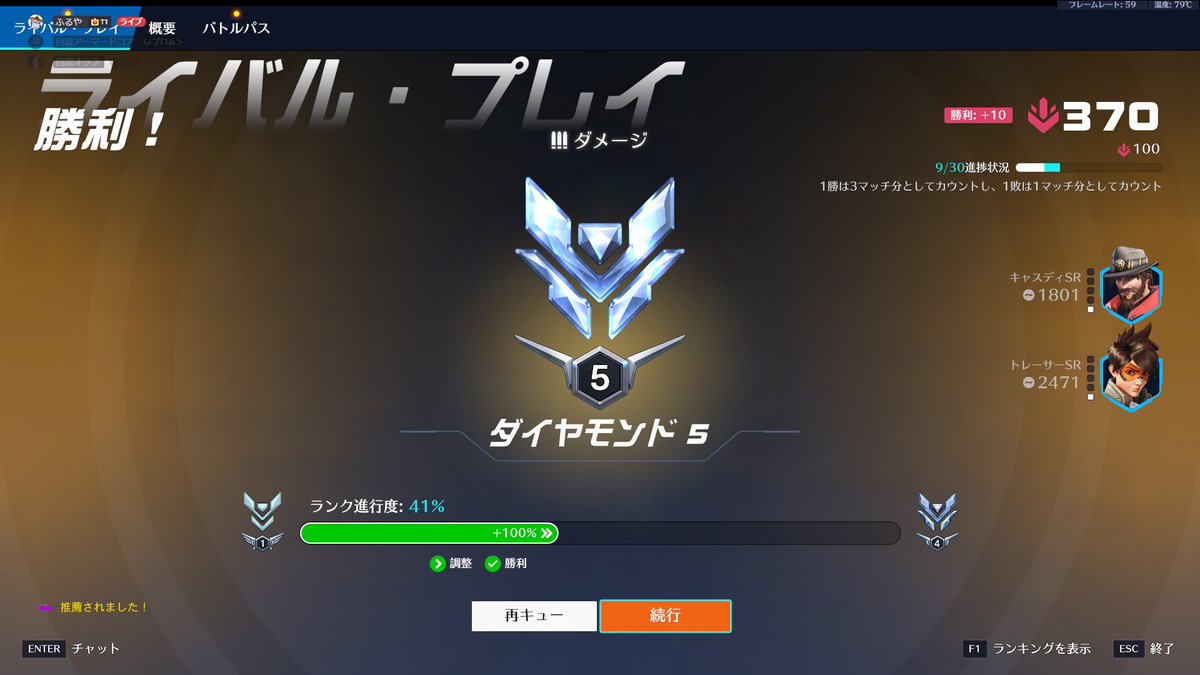Click the Cassidy hero portrait
This screenshot has height=675, width=1200.
coord(1131,284)
